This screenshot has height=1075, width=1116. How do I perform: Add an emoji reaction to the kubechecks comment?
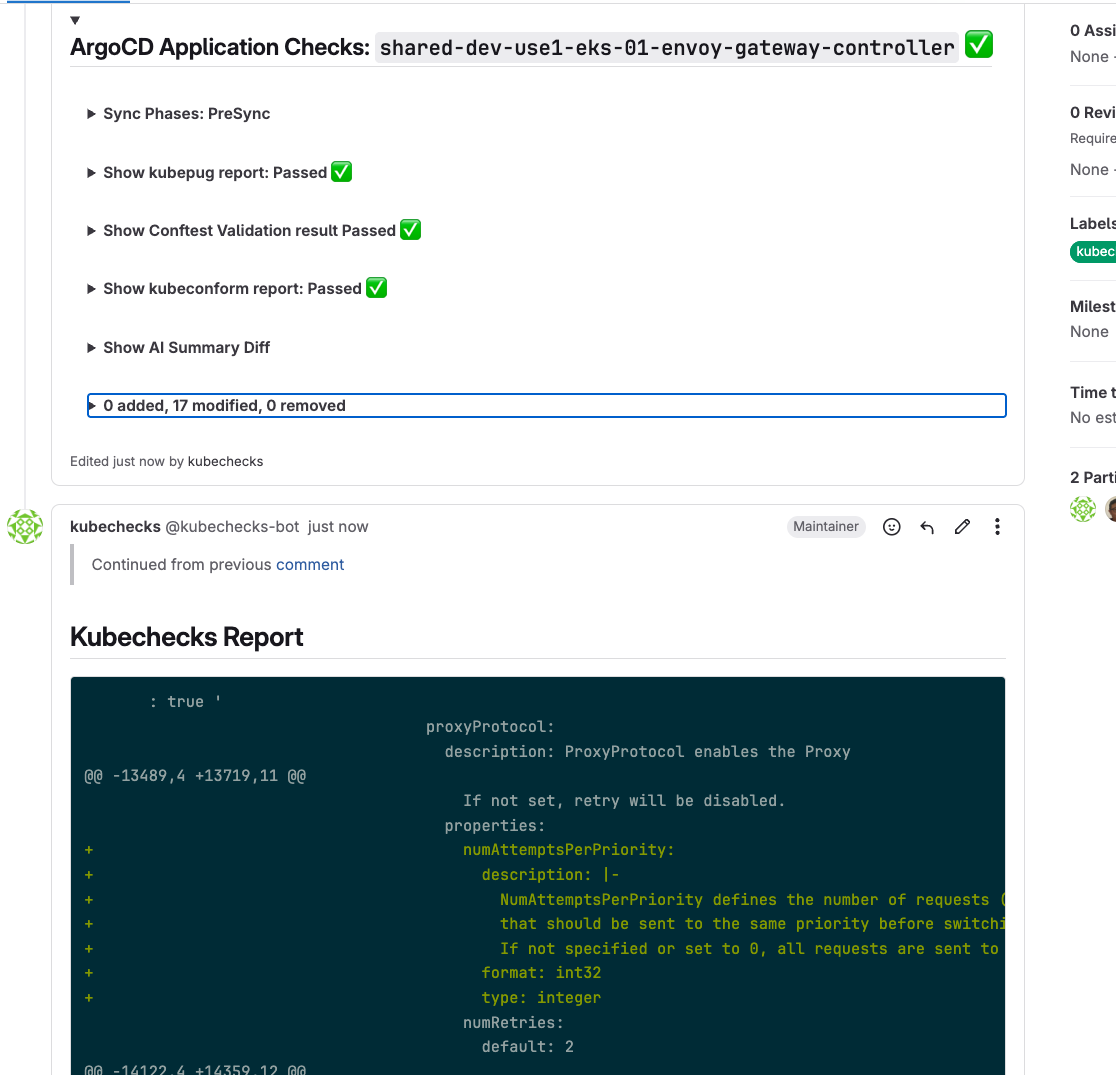click(x=891, y=527)
